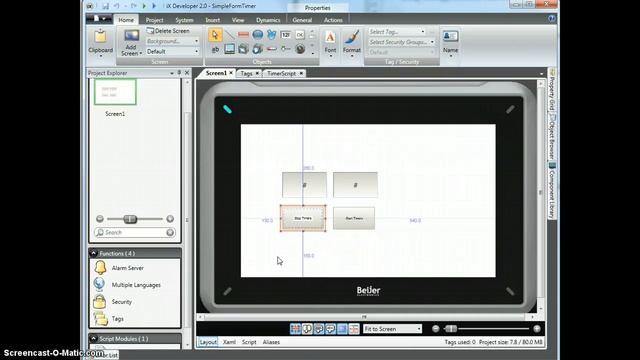Toggle the third speech-bubble button in bottom toolbar
The width and height of the screenshot is (640, 360).
click(319, 329)
